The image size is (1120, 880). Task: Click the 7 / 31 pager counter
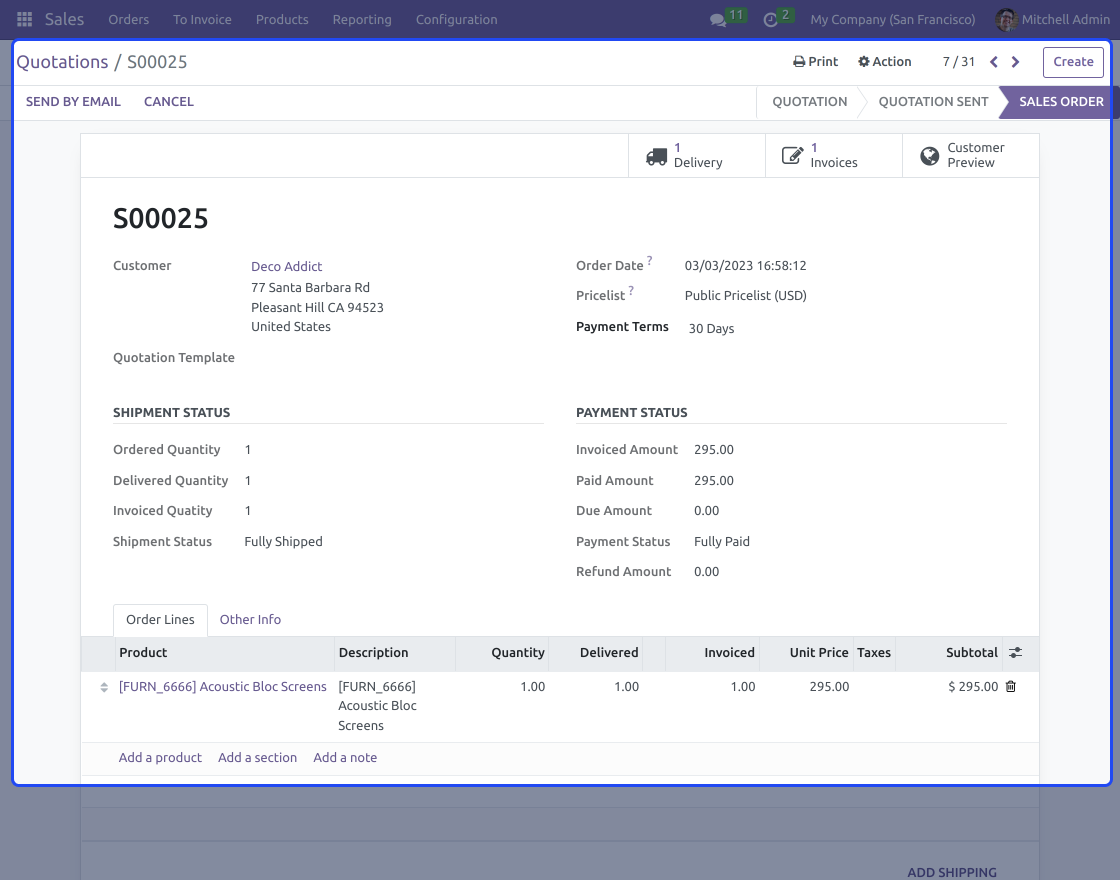point(959,62)
